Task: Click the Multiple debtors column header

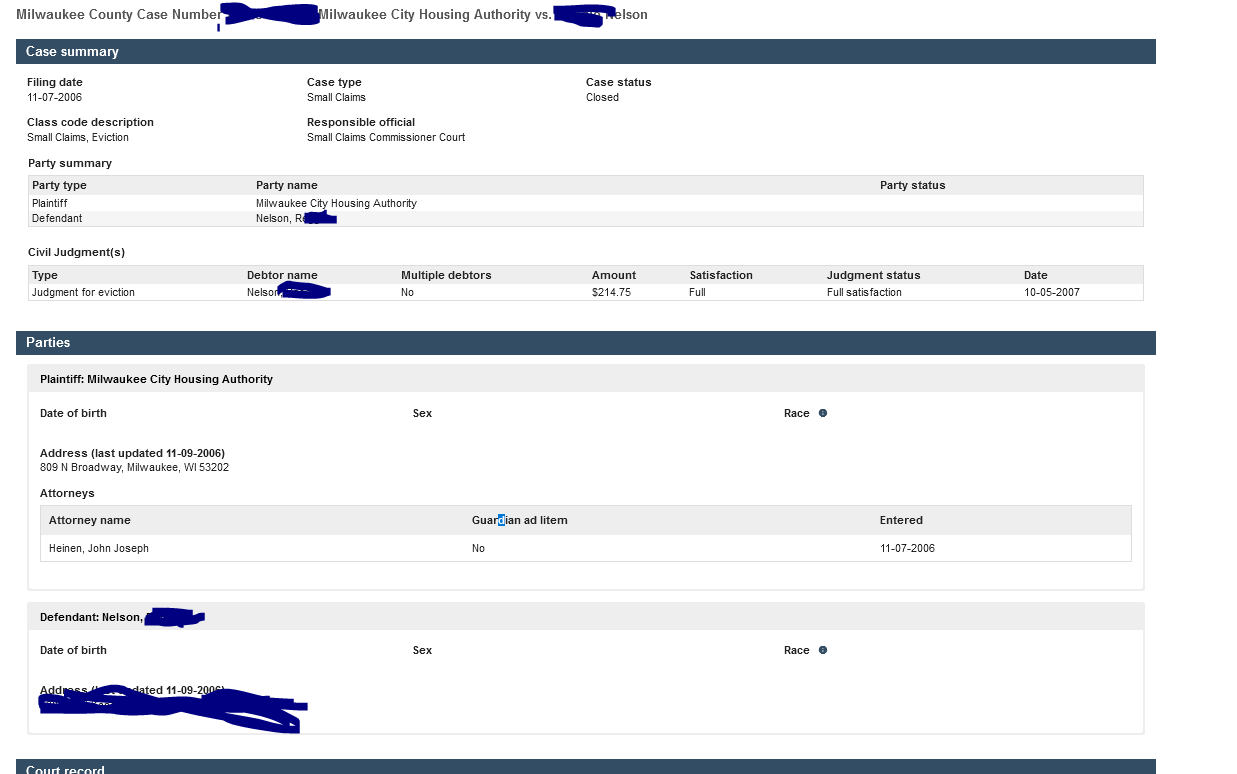Action: click(x=446, y=275)
